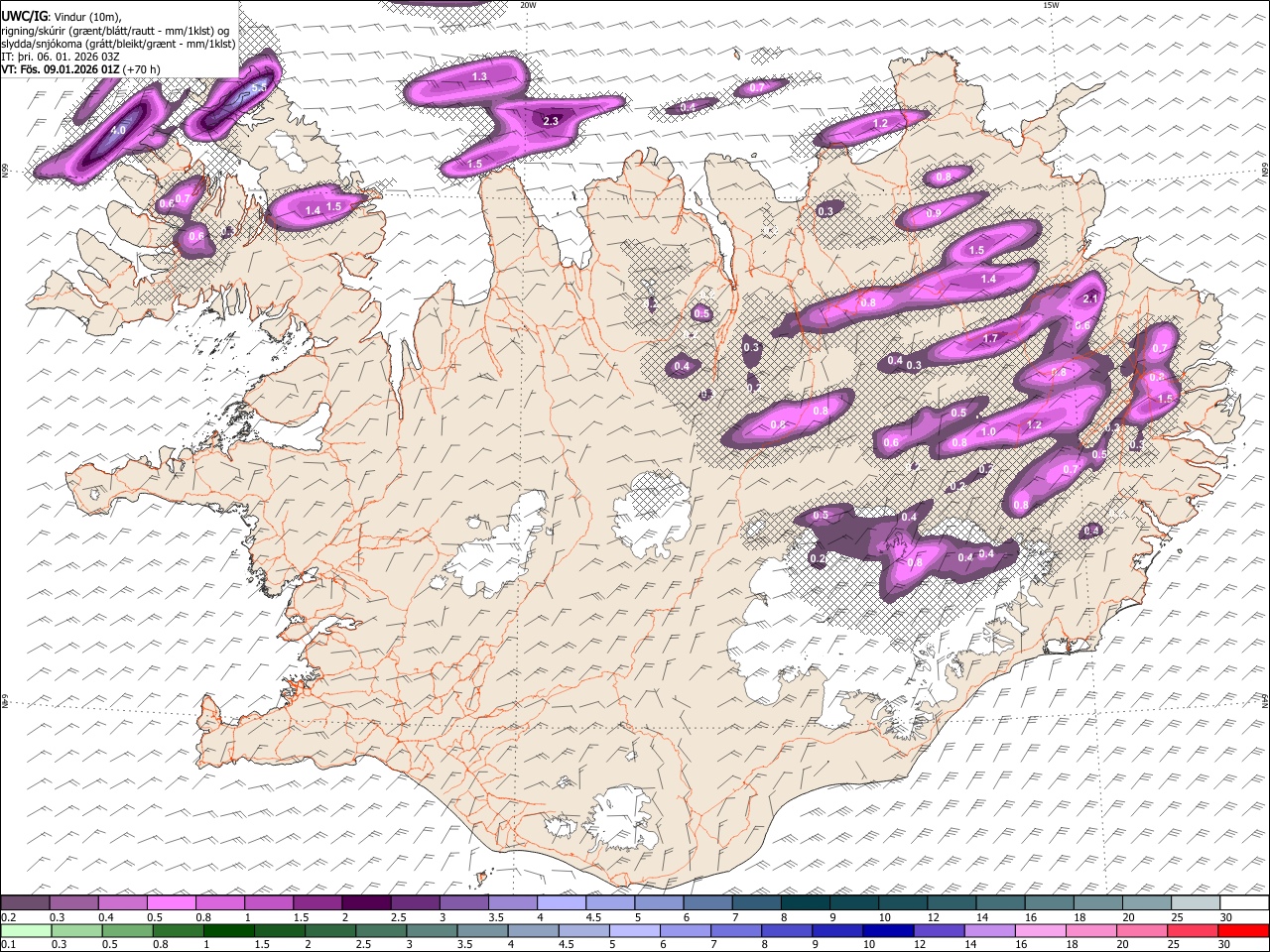Click the light periwinkle 4 swatch in snow scale
Image resolution: width=1270 pixels, height=952 pixels.
562,902
